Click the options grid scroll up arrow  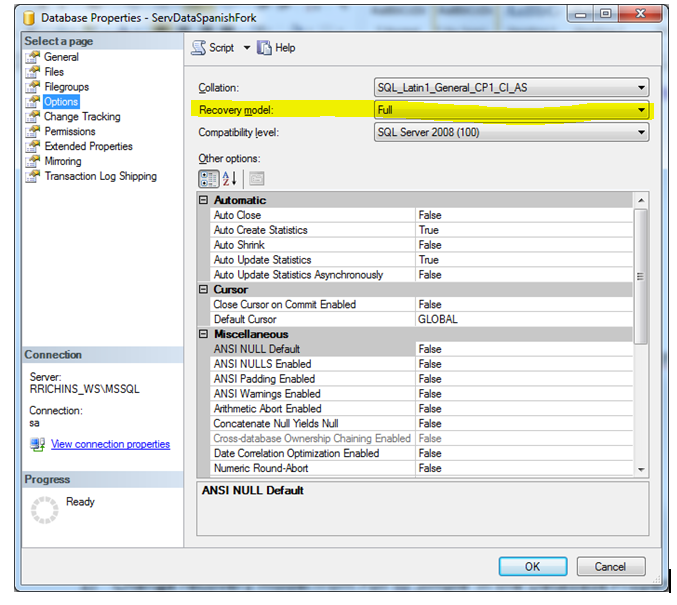[641, 200]
